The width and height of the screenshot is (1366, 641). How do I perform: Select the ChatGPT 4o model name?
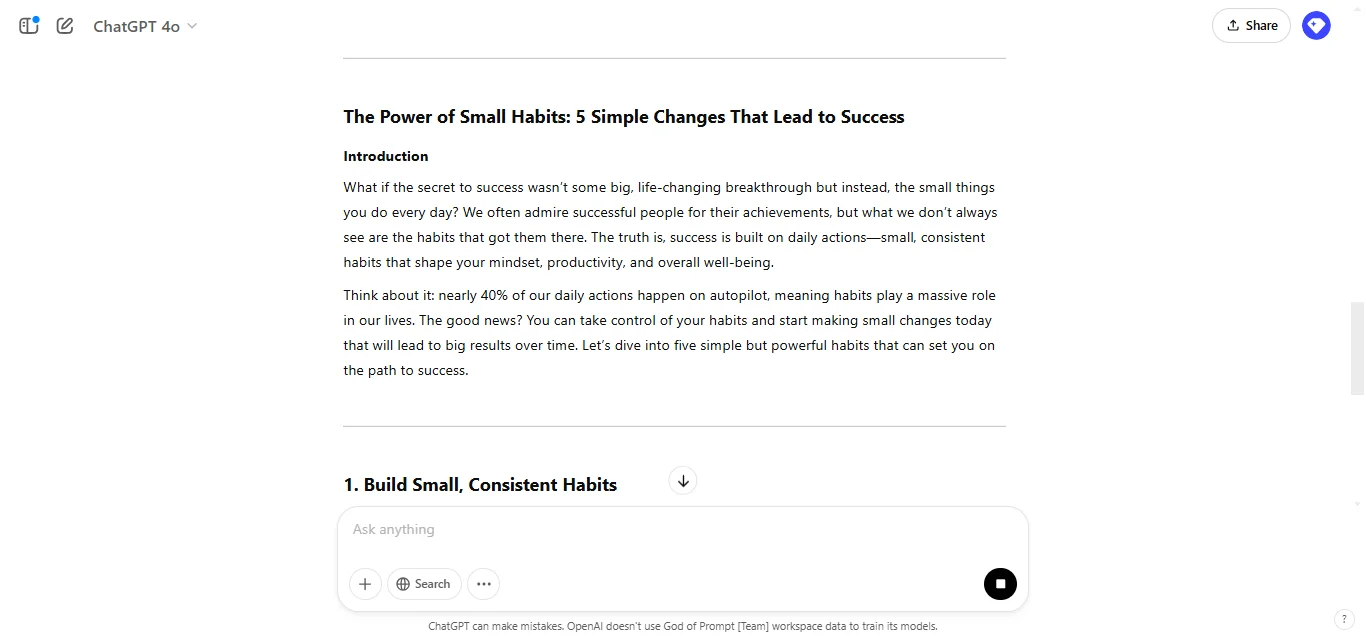[x=135, y=26]
